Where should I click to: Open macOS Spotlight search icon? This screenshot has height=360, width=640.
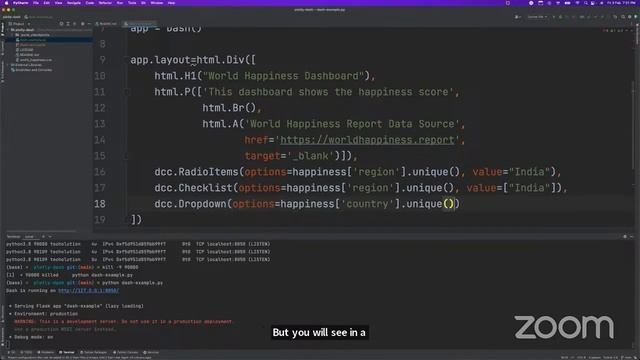pos(586,3)
